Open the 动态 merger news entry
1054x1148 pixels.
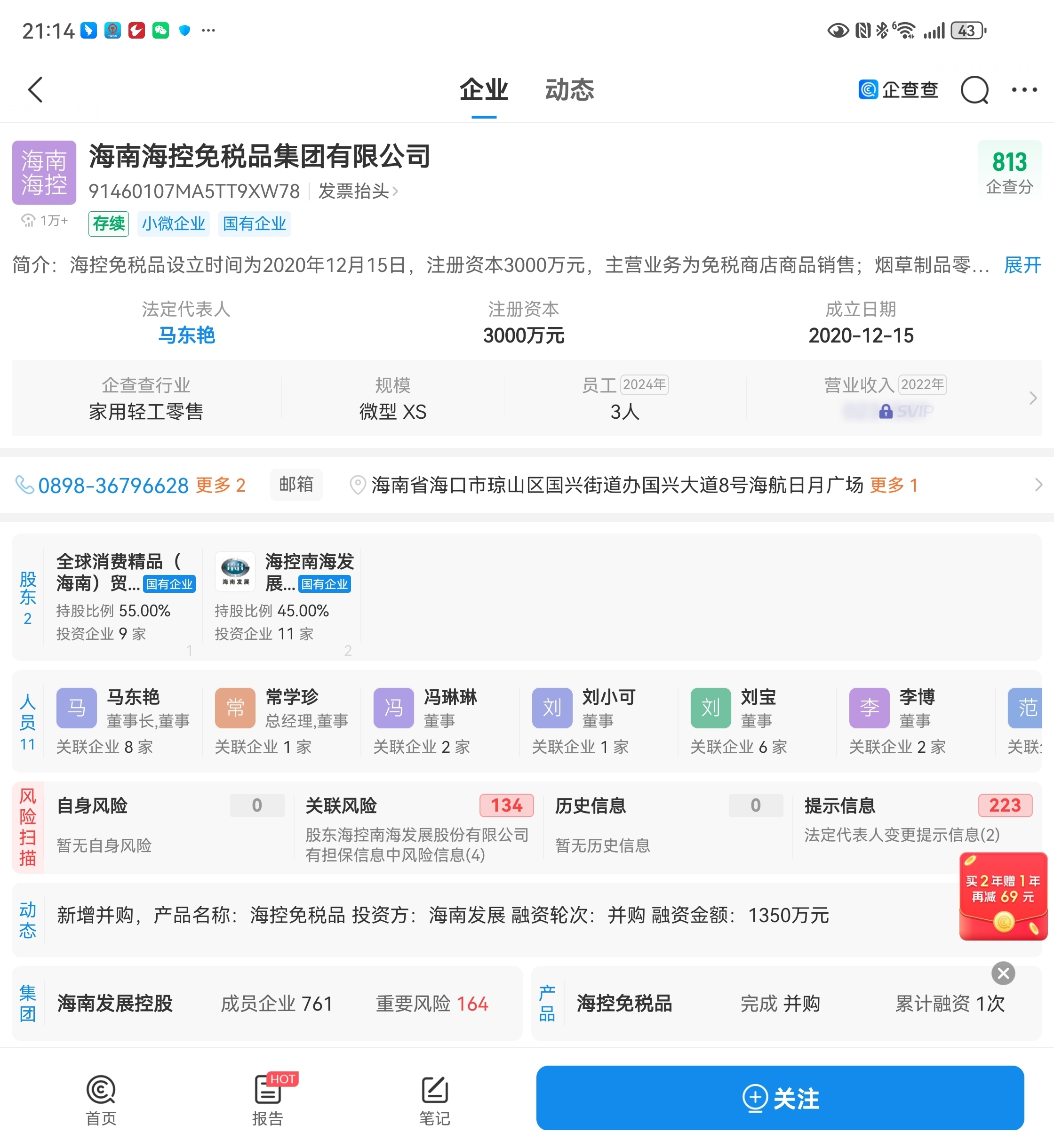point(443,915)
